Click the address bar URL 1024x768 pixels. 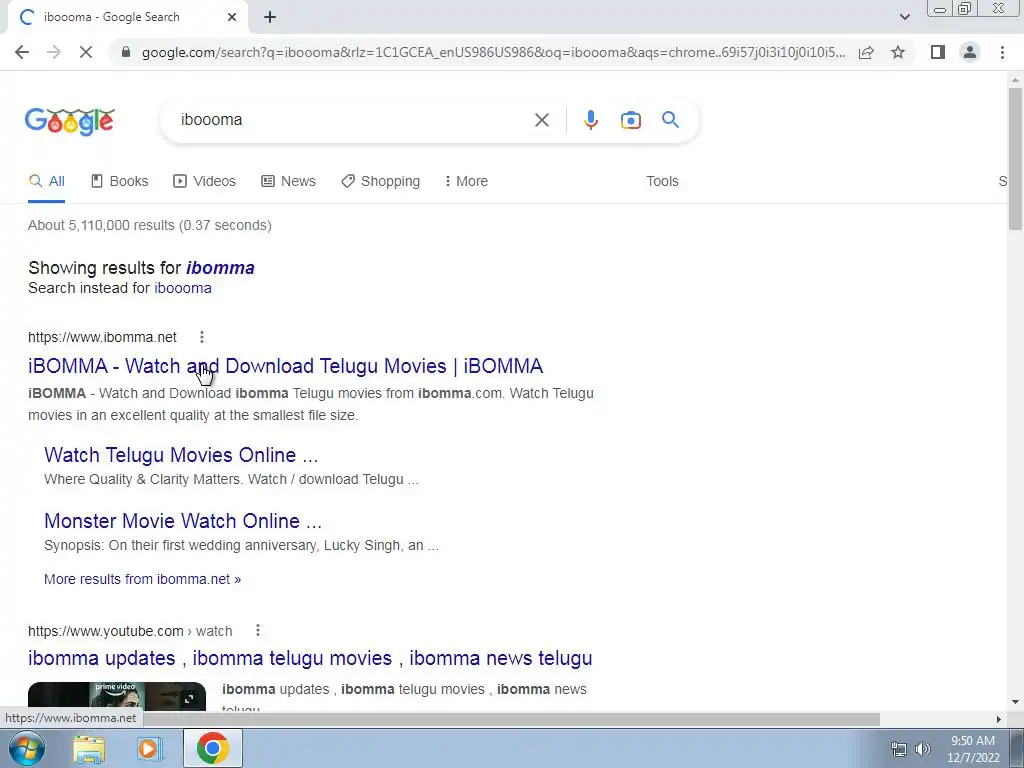tap(493, 52)
